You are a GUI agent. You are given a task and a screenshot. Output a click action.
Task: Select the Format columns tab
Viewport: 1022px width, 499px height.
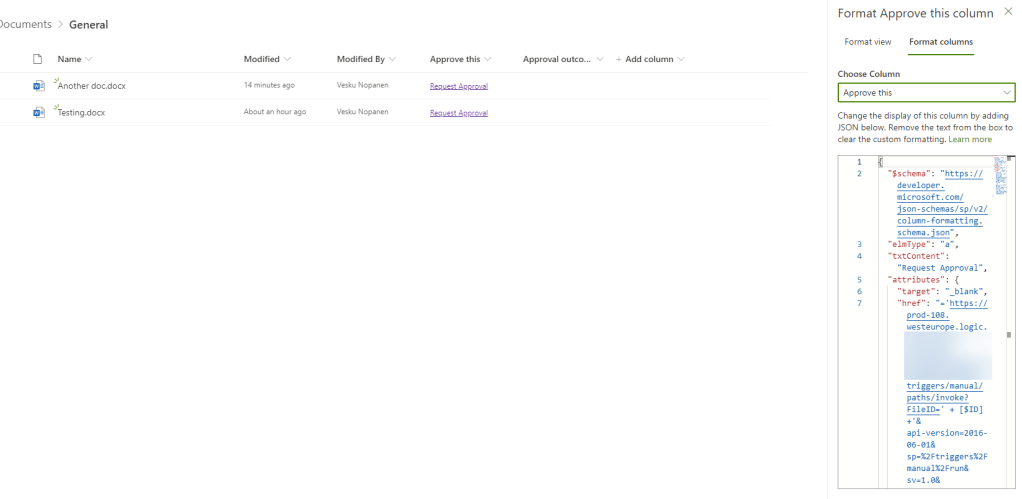(x=940, y=42)
